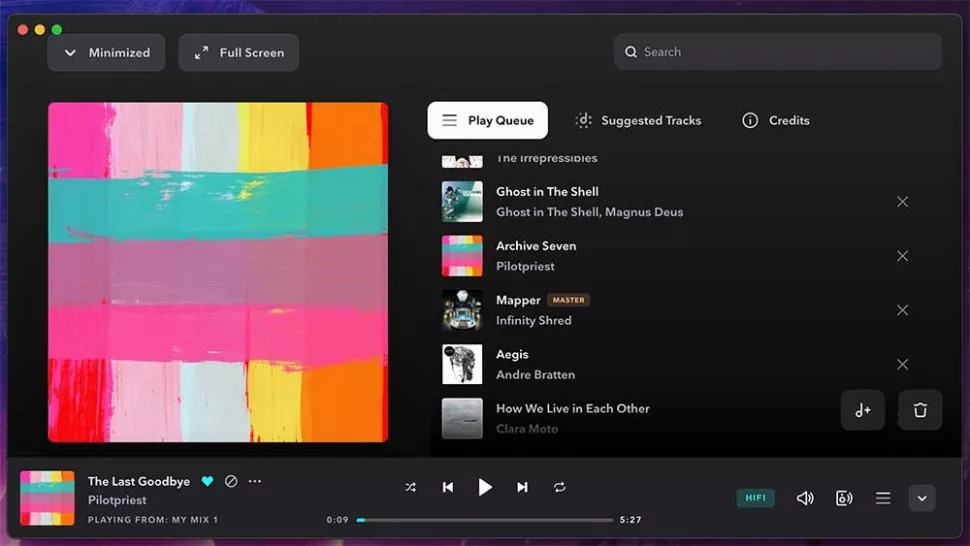Open artist Pilotpriest under Archive Seven
Viewport: 970px width, 546px height.
525,267
